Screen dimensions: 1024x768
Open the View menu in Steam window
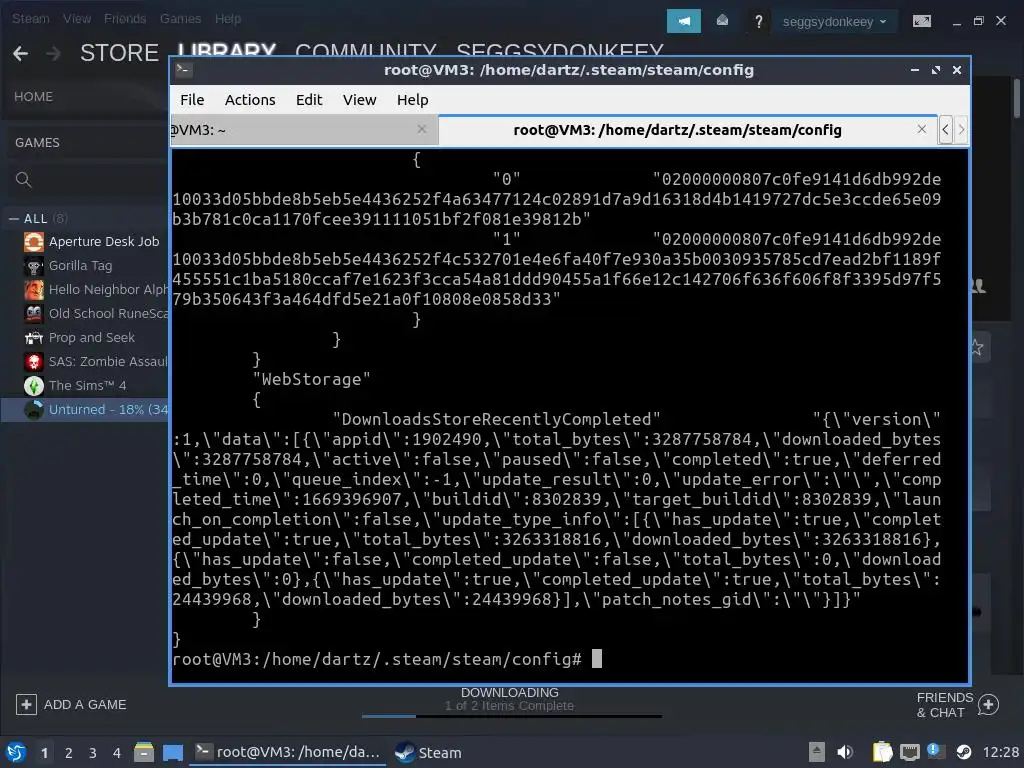77,18
